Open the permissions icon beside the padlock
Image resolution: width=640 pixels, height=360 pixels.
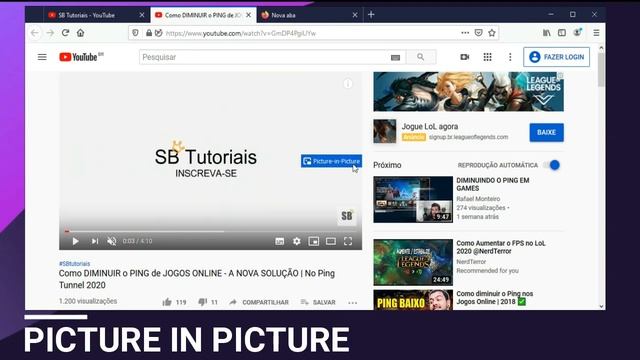tap(158, 33)
